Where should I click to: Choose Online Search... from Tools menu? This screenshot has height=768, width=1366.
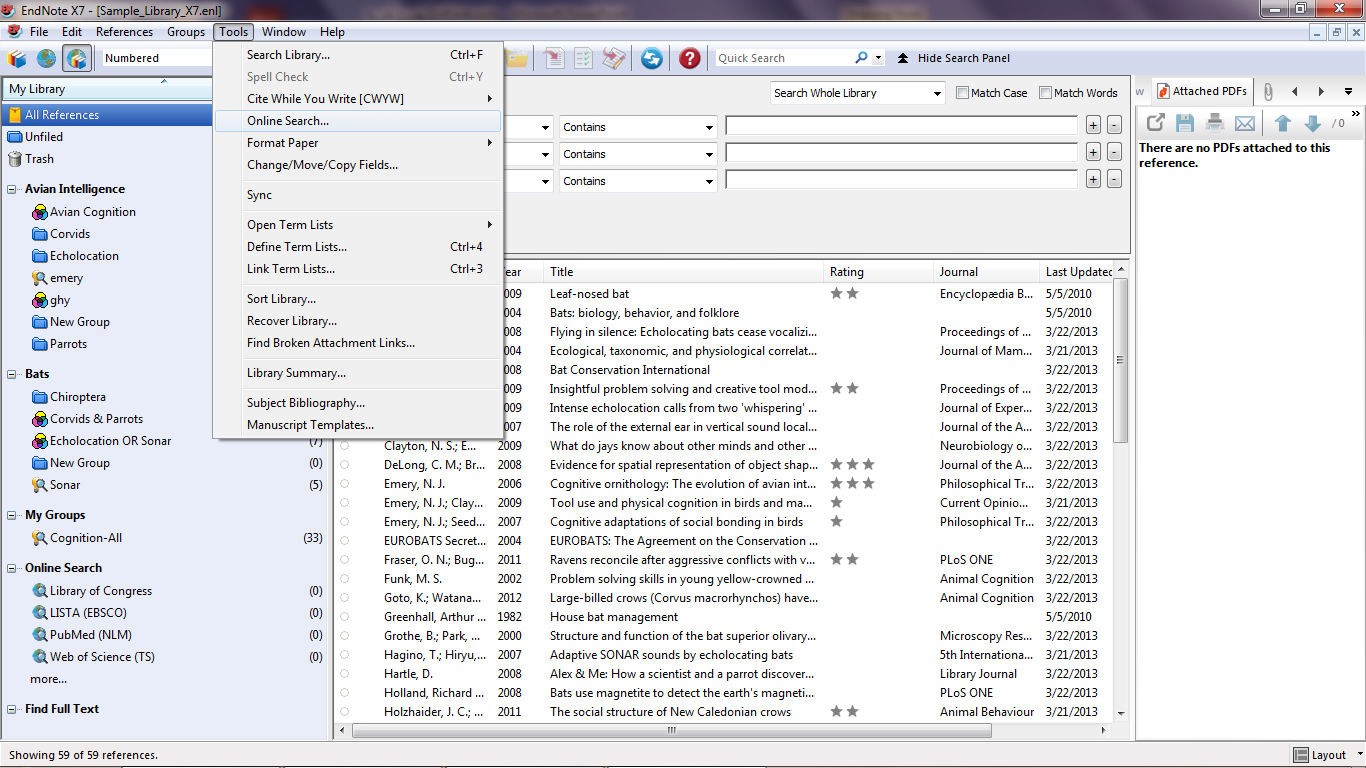tap(357, 121)
